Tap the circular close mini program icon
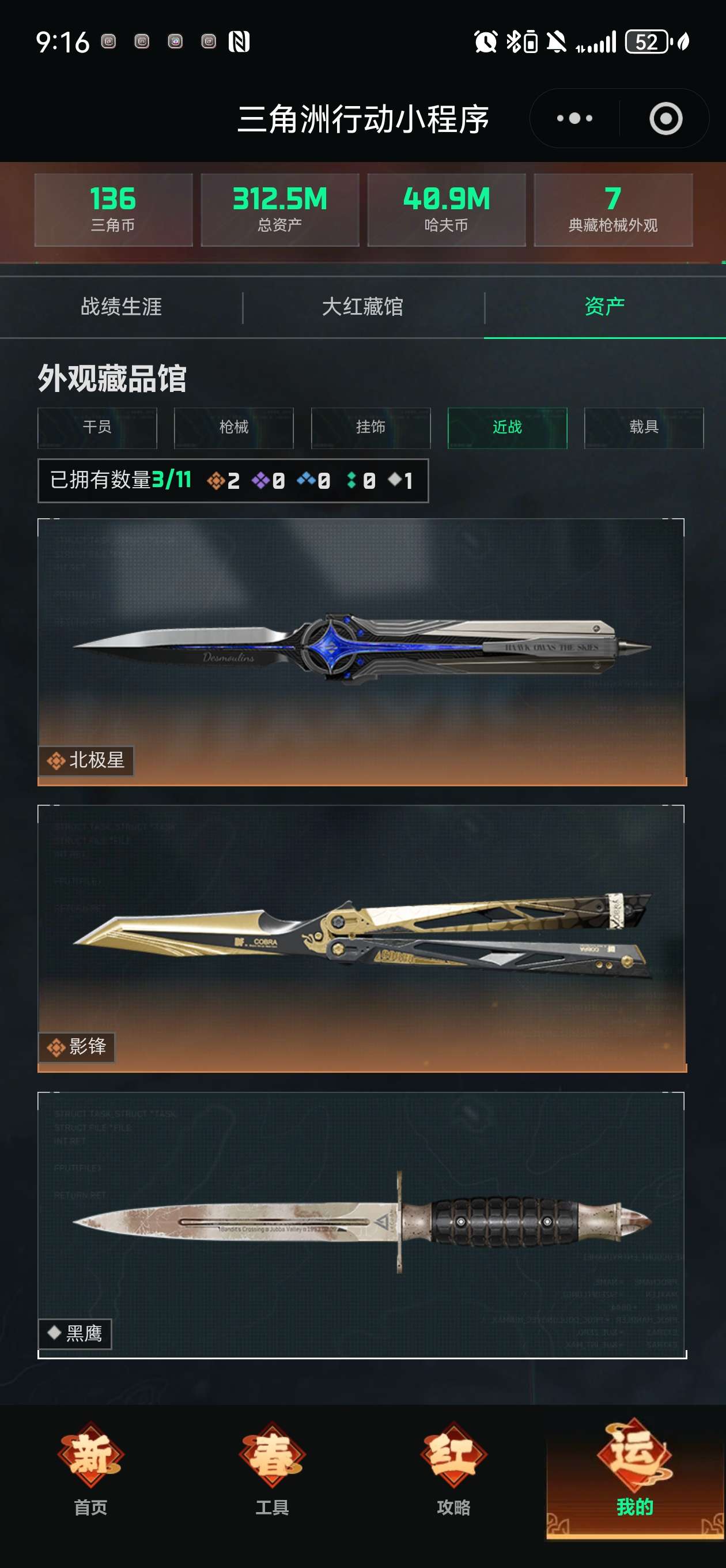Viewport: 726px width, 1568px height. click(665, 118)
